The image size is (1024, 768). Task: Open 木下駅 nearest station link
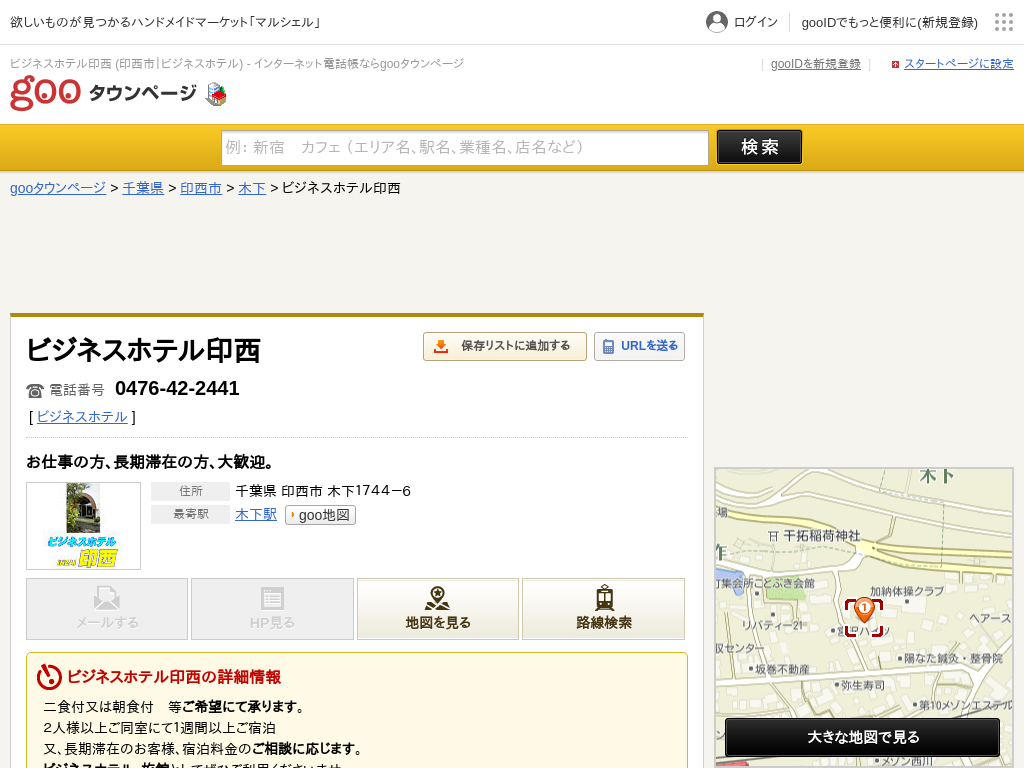(x=256, y=515)
